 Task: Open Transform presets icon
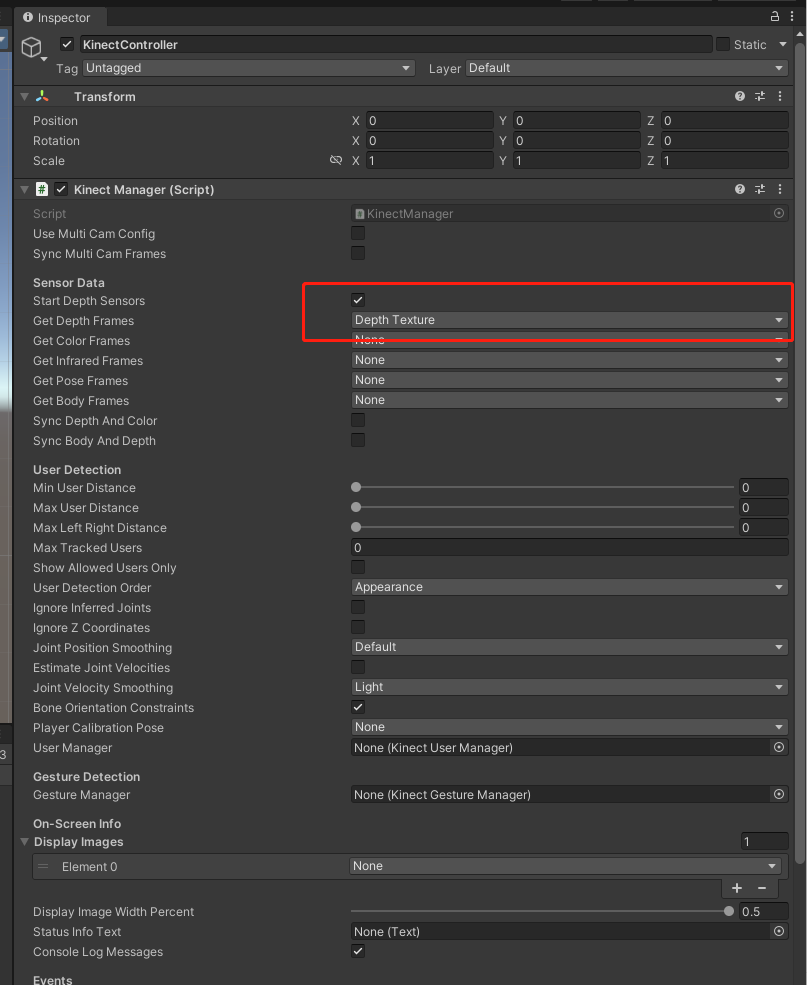[x=760, y=96]
